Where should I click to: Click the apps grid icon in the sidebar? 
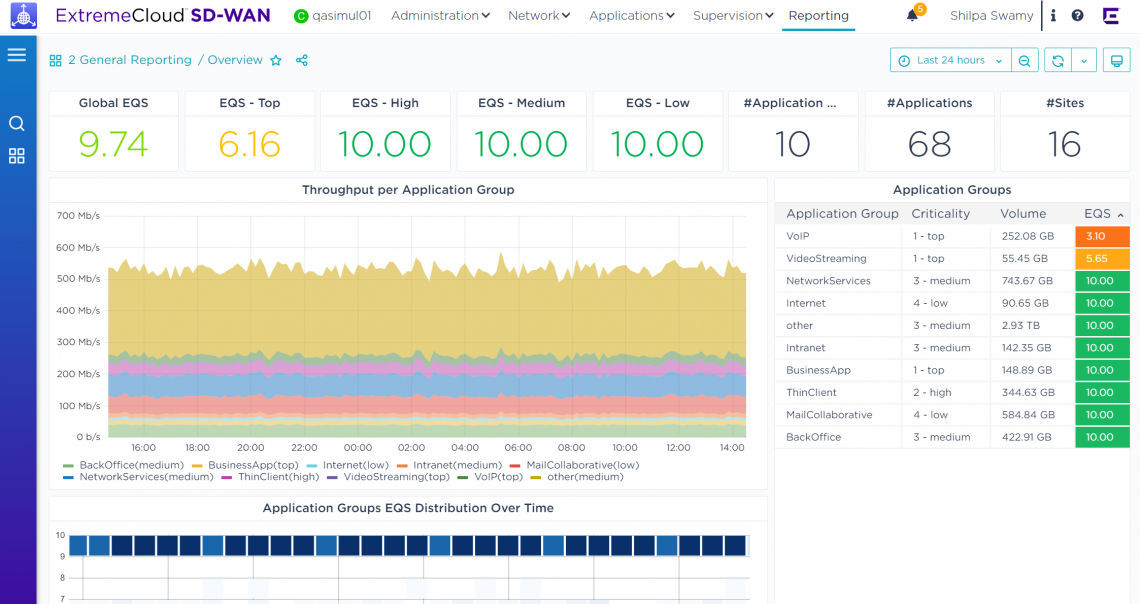tap(17, 156)
